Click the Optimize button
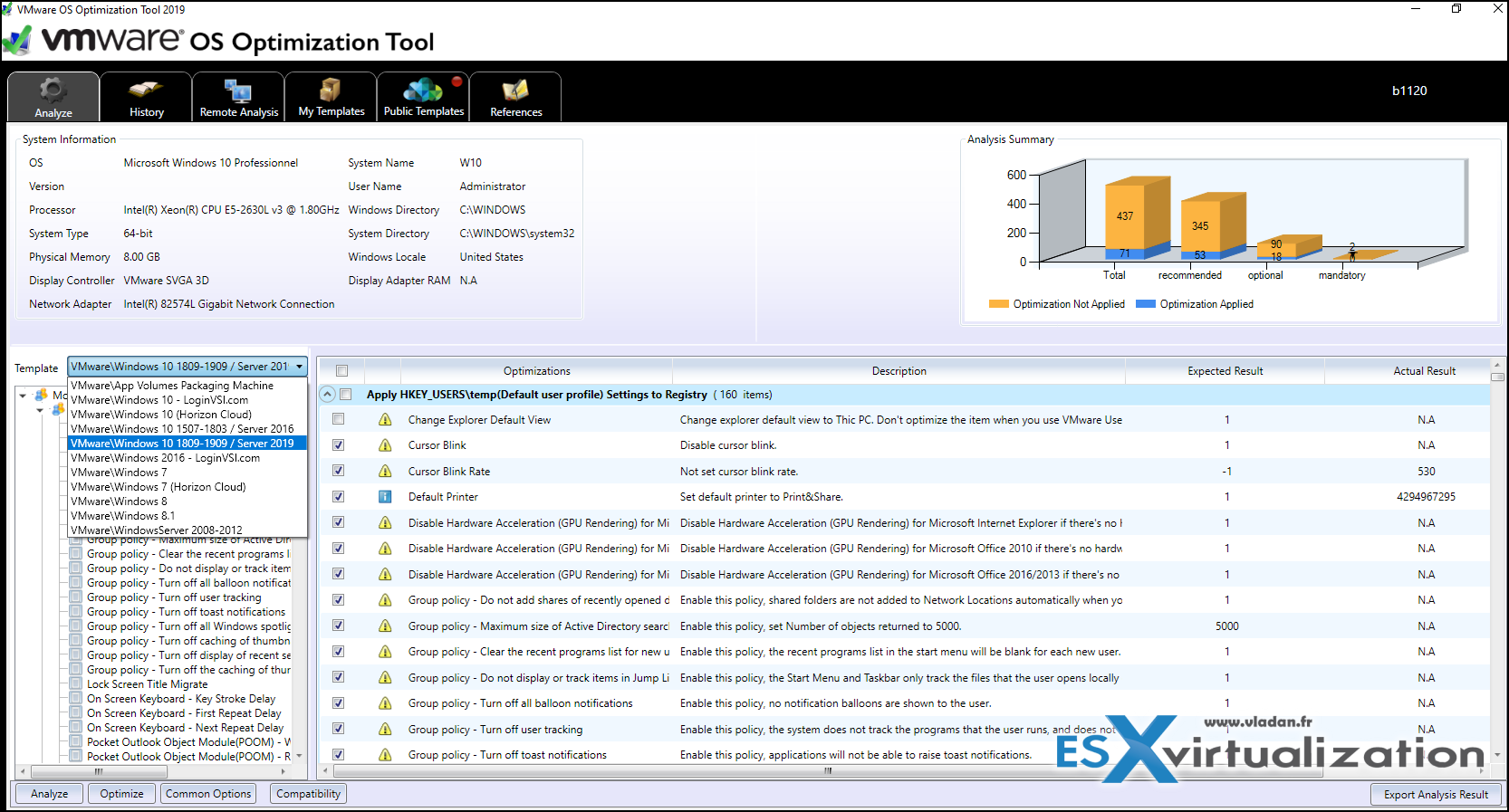 [x=121, y=794]
